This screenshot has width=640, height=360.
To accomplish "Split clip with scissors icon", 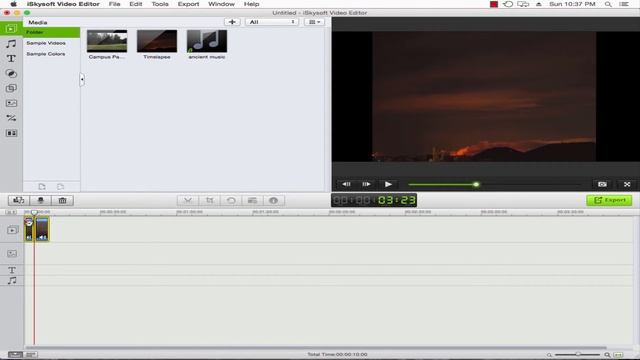I will pyautogui.click(x=188, y=200).
